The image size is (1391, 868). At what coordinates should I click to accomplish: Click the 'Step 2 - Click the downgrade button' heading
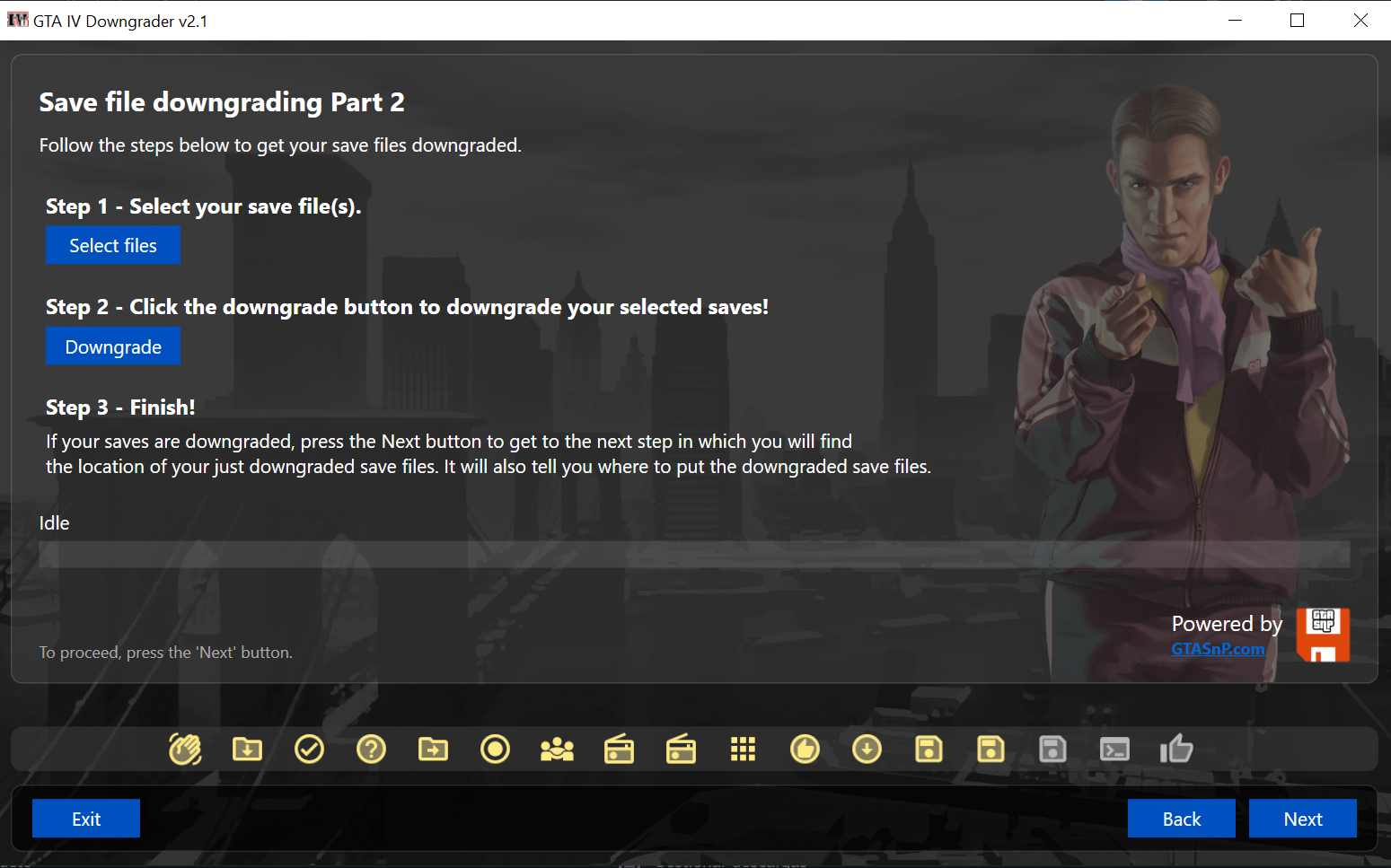click(408, 307)
